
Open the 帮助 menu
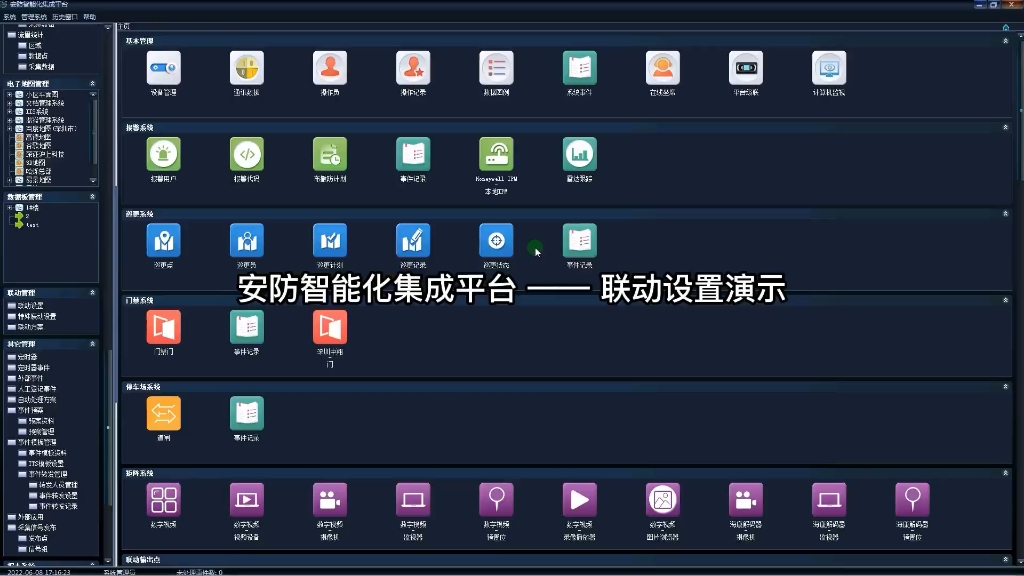click(88, 16)
